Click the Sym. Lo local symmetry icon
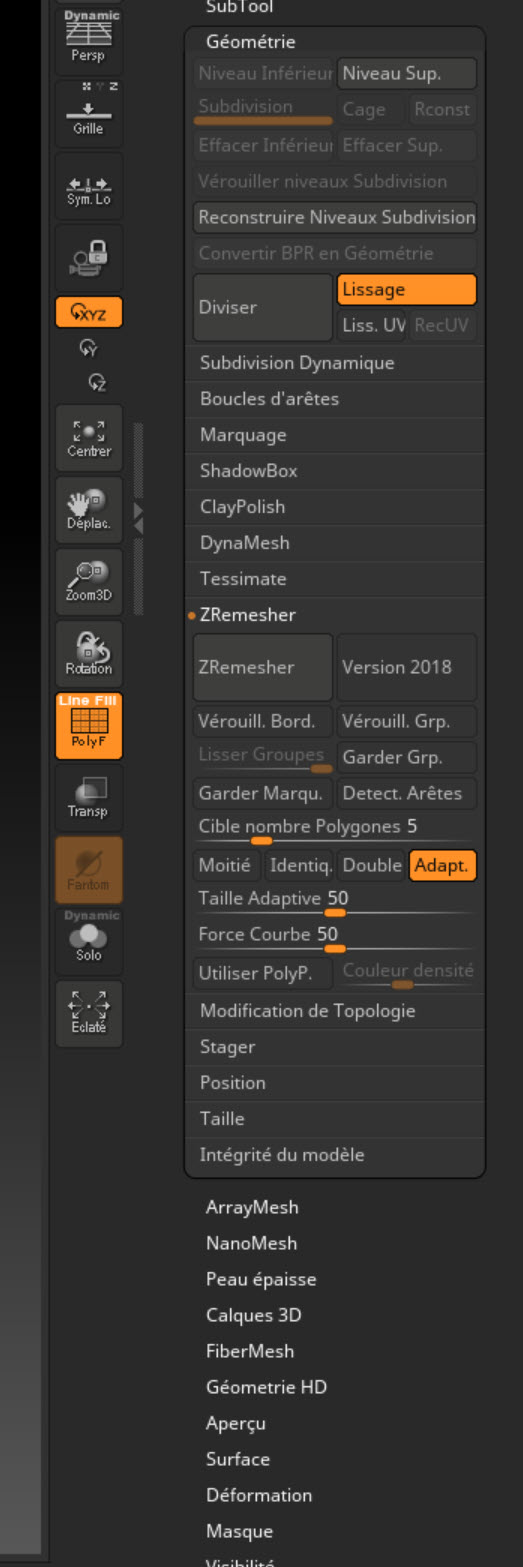Viewport: 523px width, 1567px height. [x=89, y=186]
